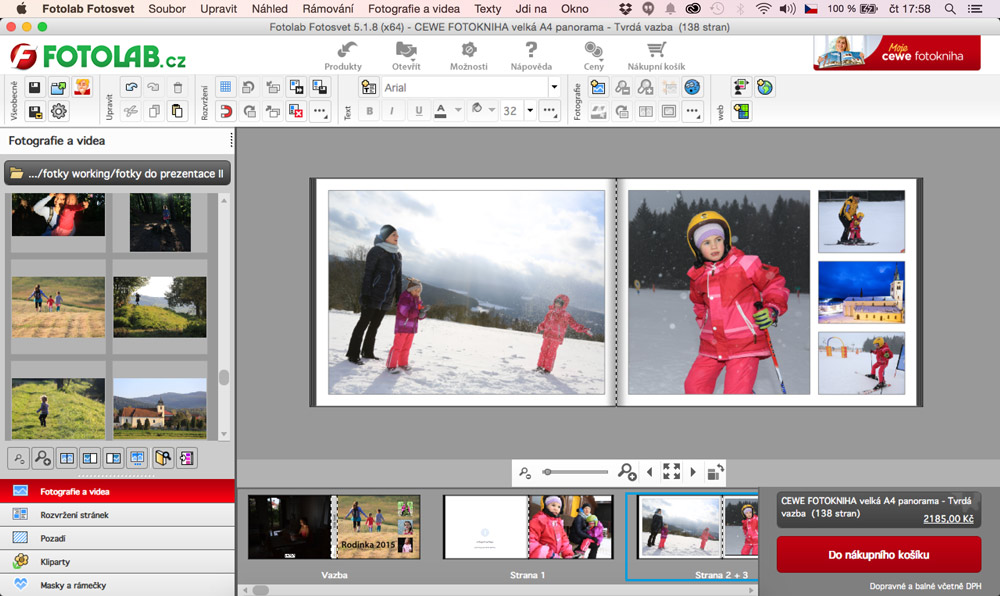Click the page zoom slider
Viewport: 1000px width, 596px height.
[575, 472]
